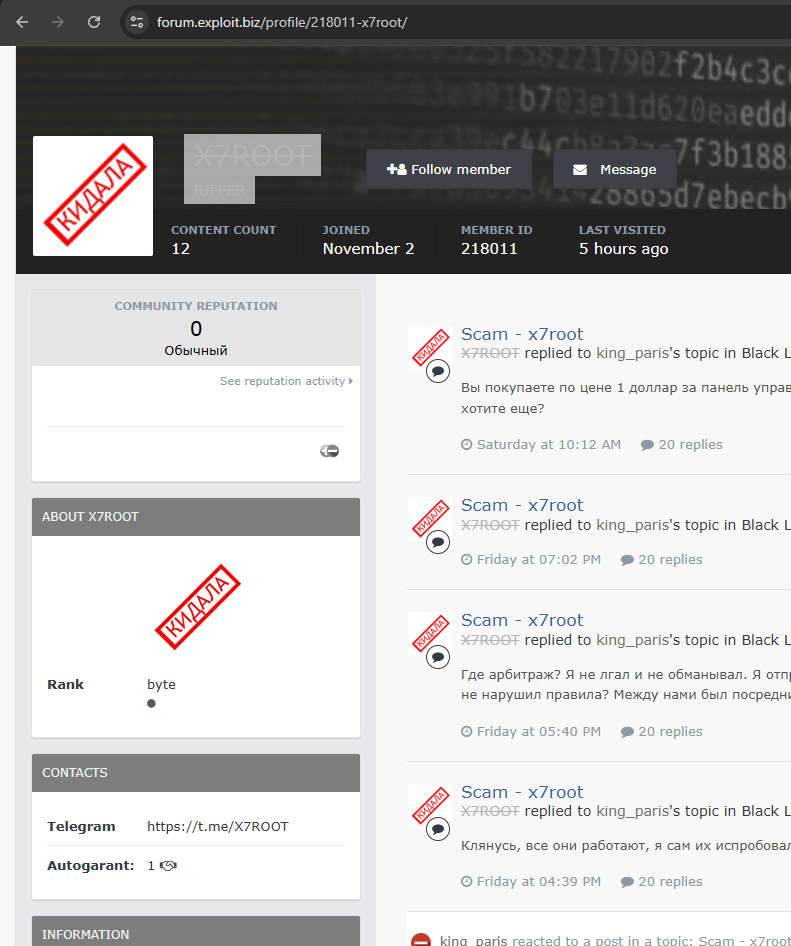Click the Last Visited 5 hours ago text

click(x=624, y=249)
